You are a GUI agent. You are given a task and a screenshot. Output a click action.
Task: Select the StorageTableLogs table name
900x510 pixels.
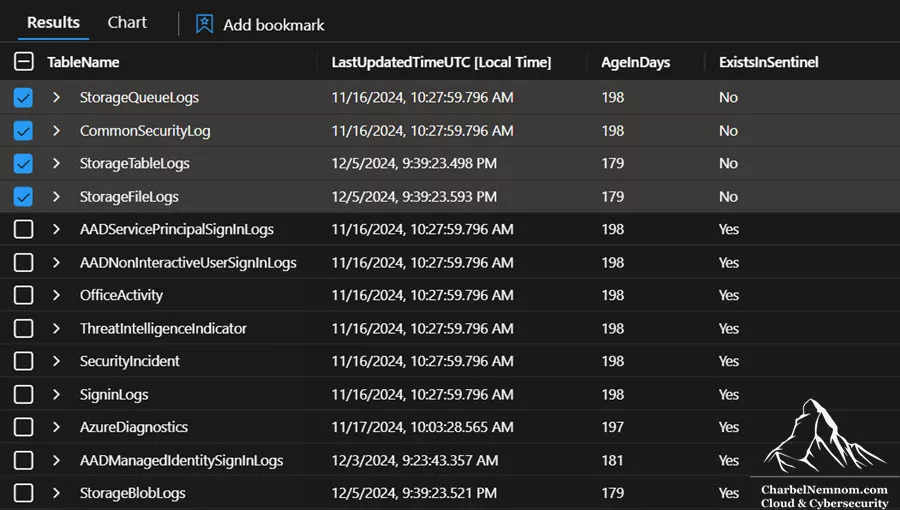pos(134,163)
